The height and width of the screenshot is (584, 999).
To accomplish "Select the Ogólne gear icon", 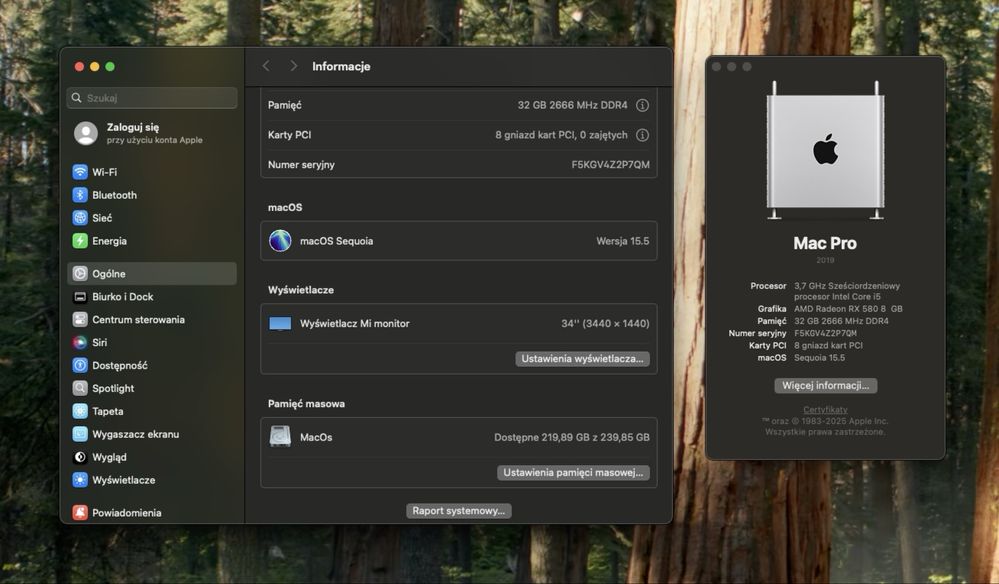I will click(80, 274).
